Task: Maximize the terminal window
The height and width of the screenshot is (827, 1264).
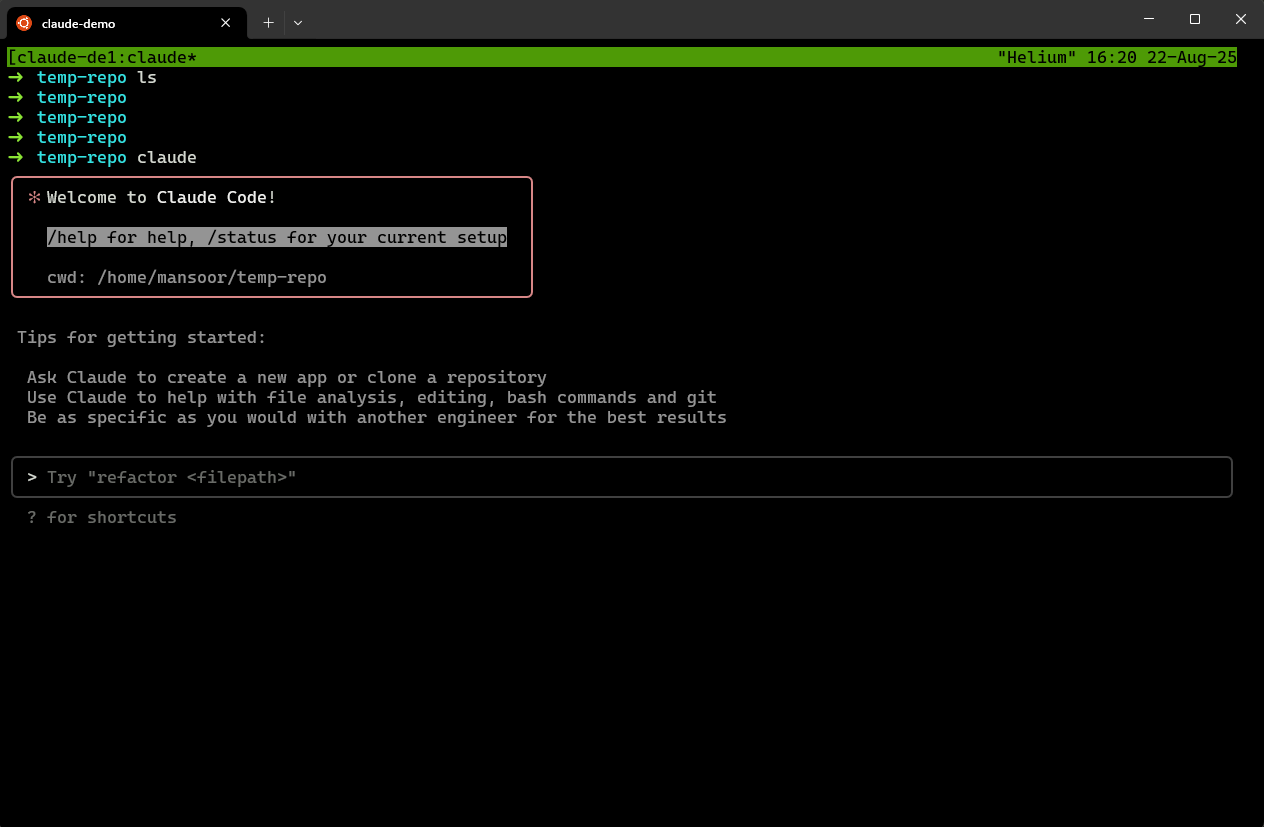Action: [1195, 19]
